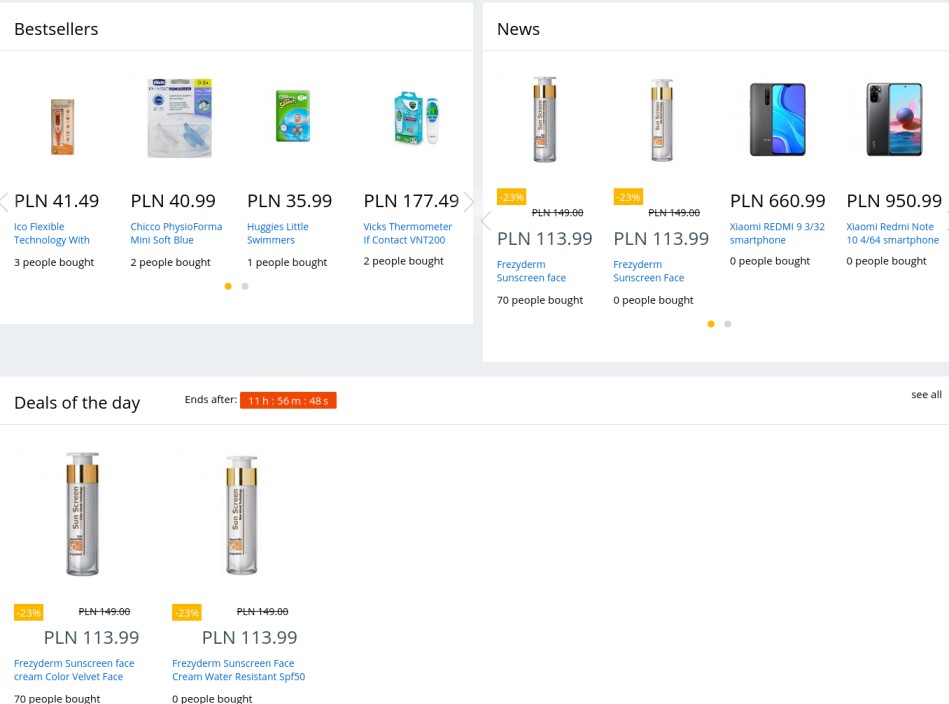
Task: Open Frezyderm Sunscreen Face Cream Water Resistant link
Action: [x=238, y=670]
